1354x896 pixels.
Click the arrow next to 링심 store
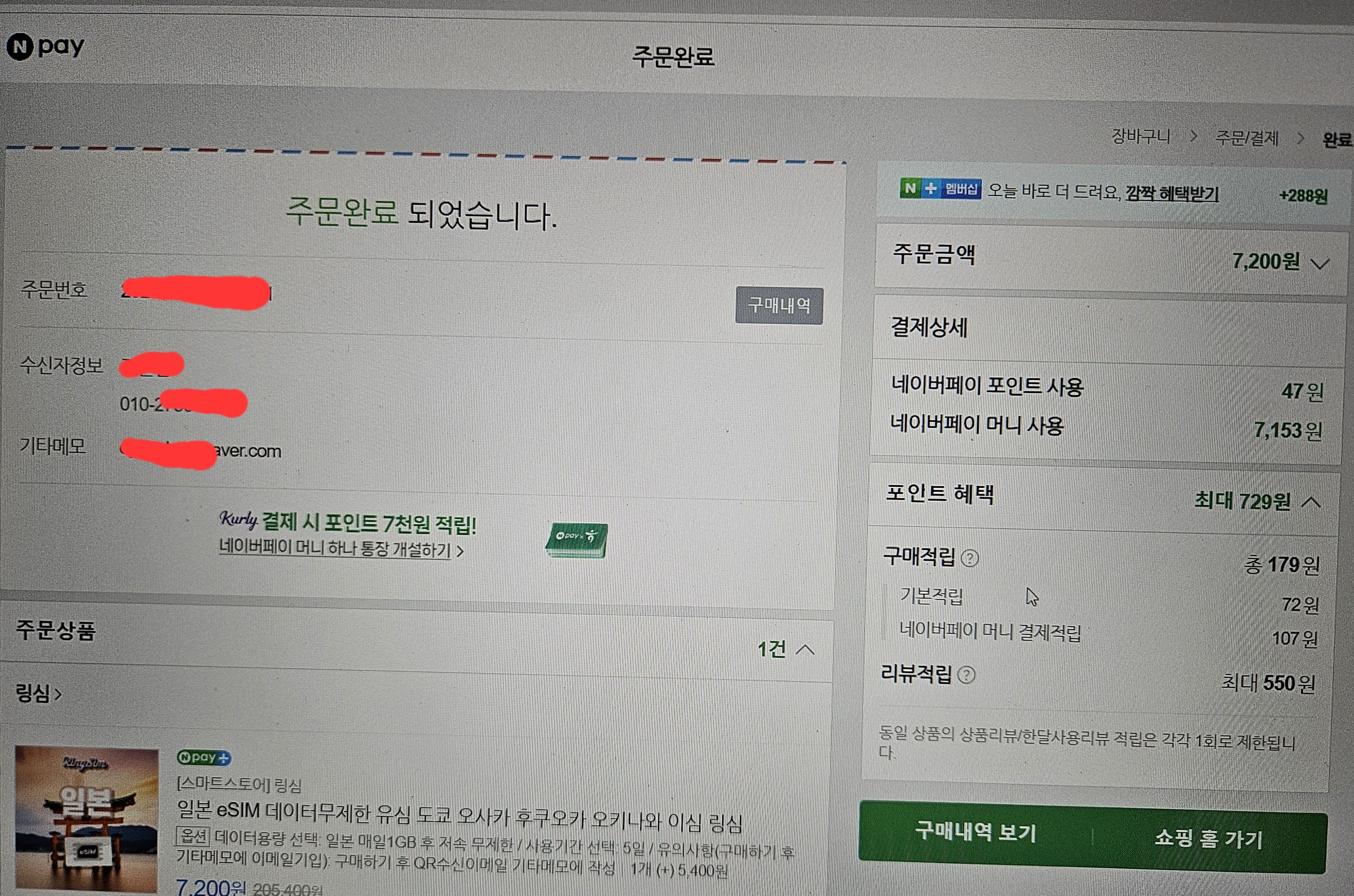(58, 694)
